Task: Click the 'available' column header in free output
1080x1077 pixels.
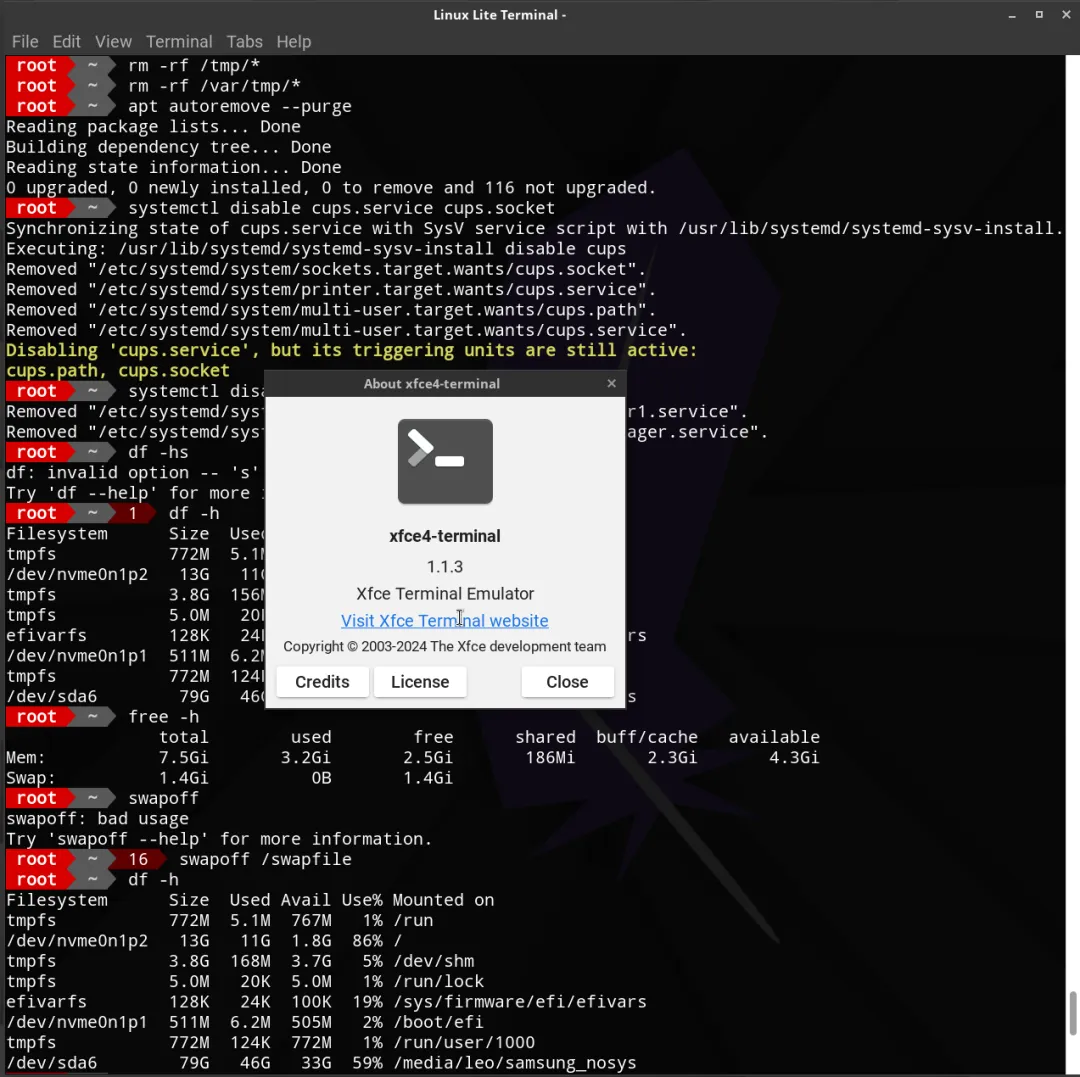Action: [x=774, y=738]
